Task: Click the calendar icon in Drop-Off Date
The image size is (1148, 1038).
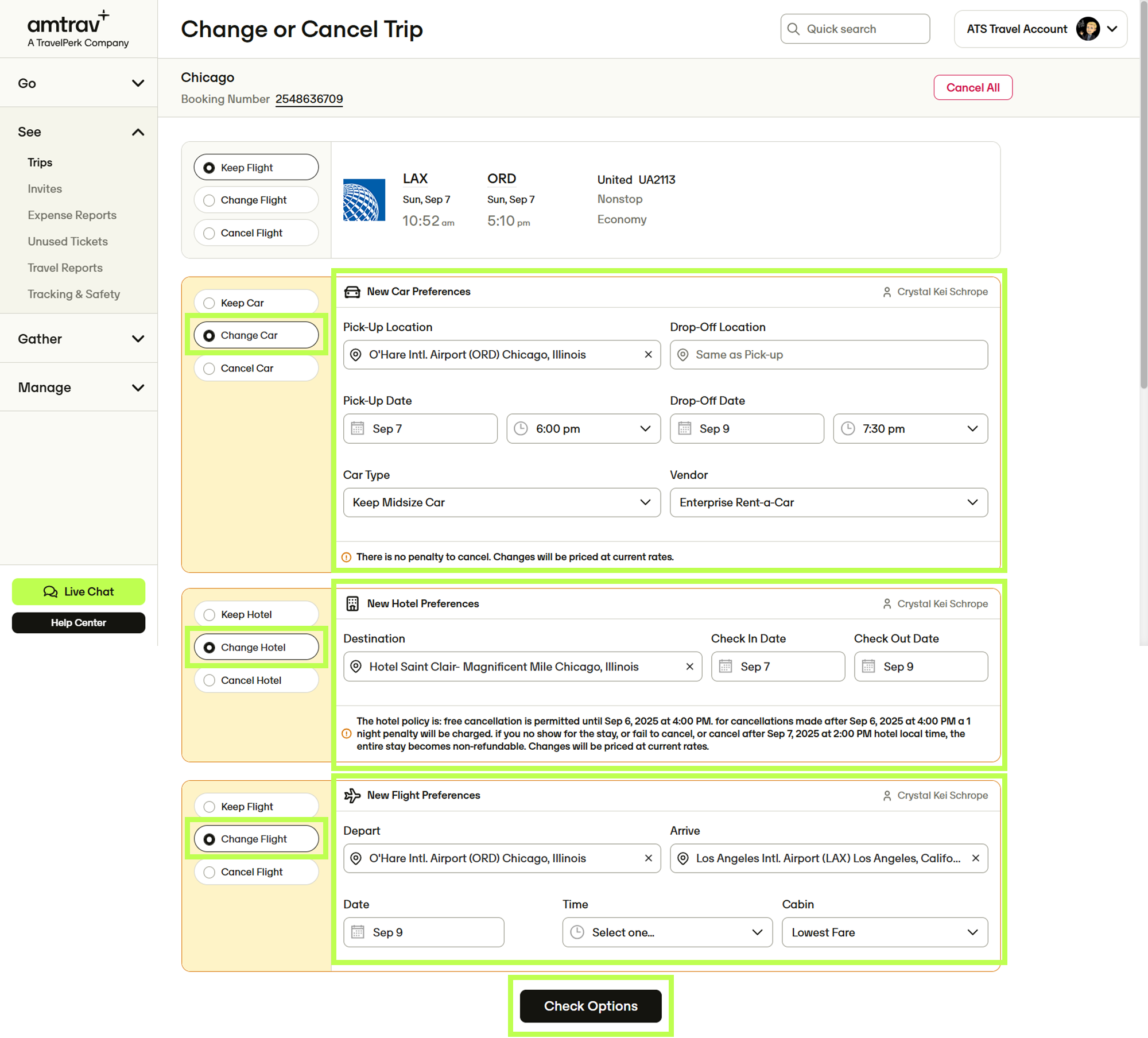Action: pyautogui.click(x=685, y=428)
